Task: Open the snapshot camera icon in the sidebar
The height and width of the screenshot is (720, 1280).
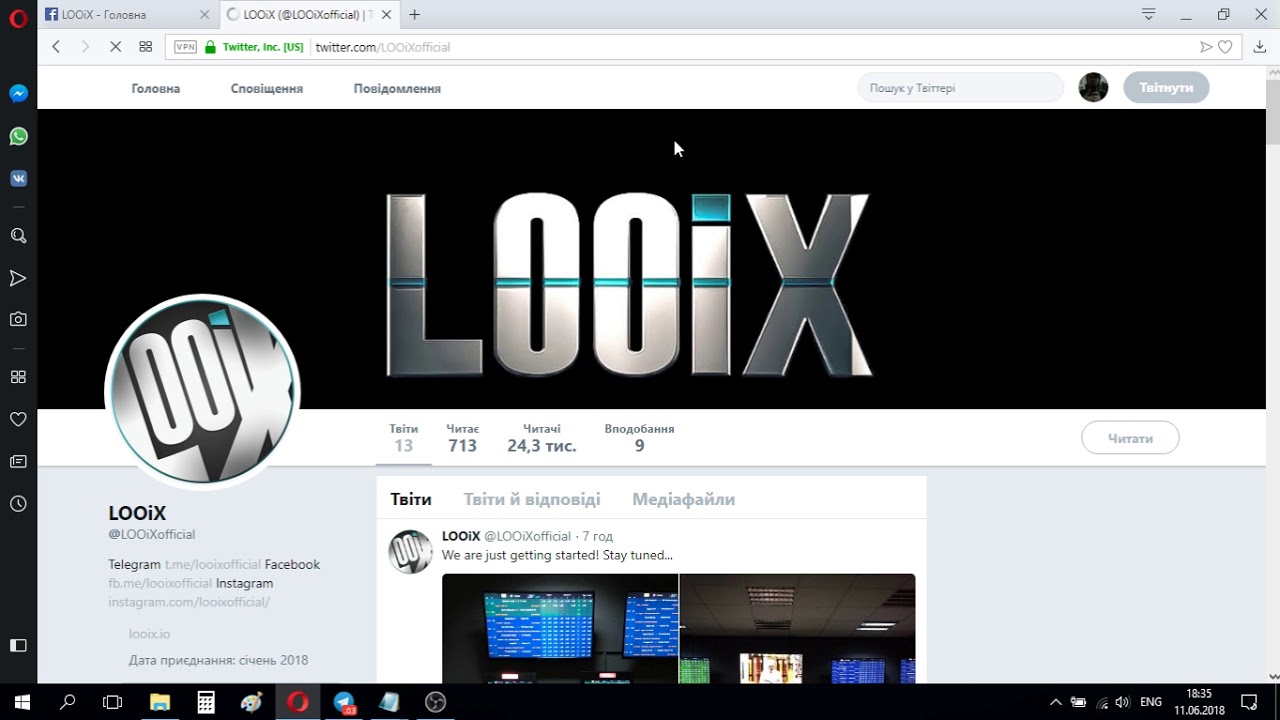Action: [x=18, y=319]
